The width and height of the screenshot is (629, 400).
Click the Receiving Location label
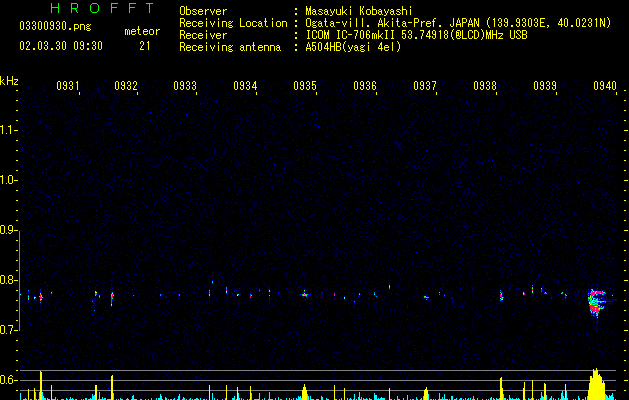click(233, 23)
